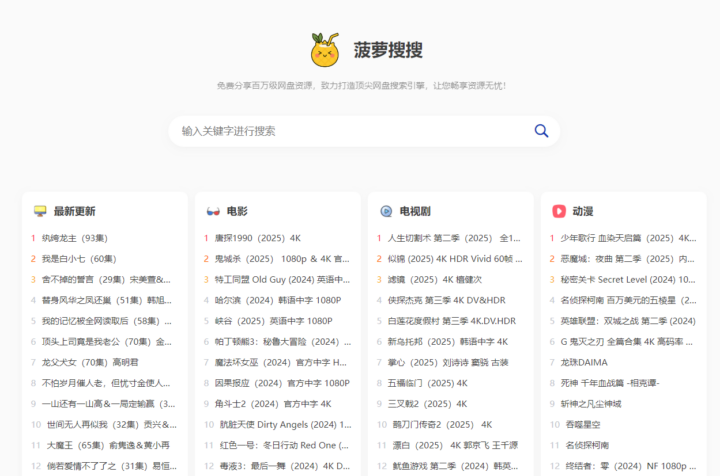Open 侠探杰克 第三季 4K DV&HDR
The width and height of the screenshot is (720, 476).
(447, 300)
